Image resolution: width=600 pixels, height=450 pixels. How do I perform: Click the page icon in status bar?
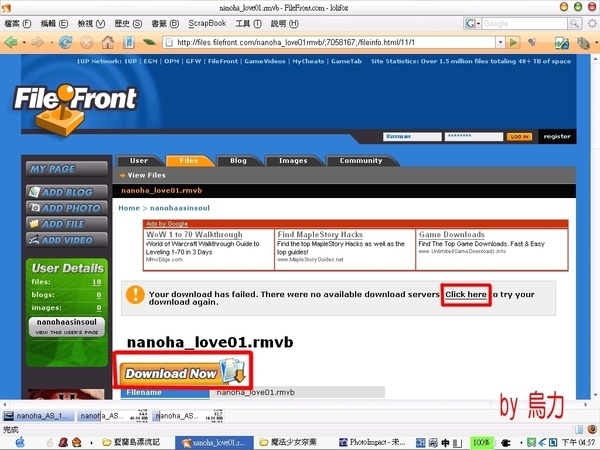pyautogui.click(x=579, y=429)
